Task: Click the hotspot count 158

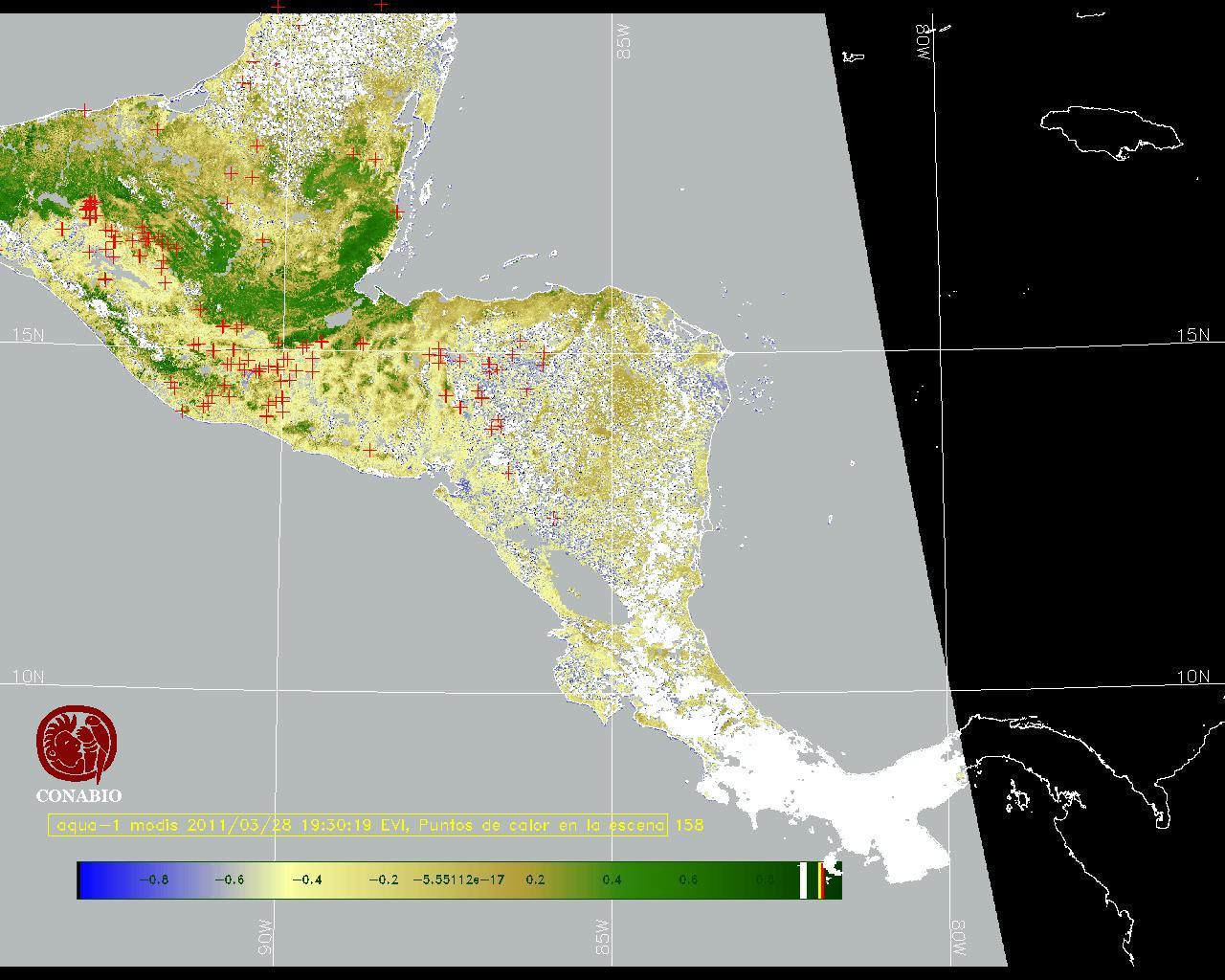Action: [x=689, y=825]
